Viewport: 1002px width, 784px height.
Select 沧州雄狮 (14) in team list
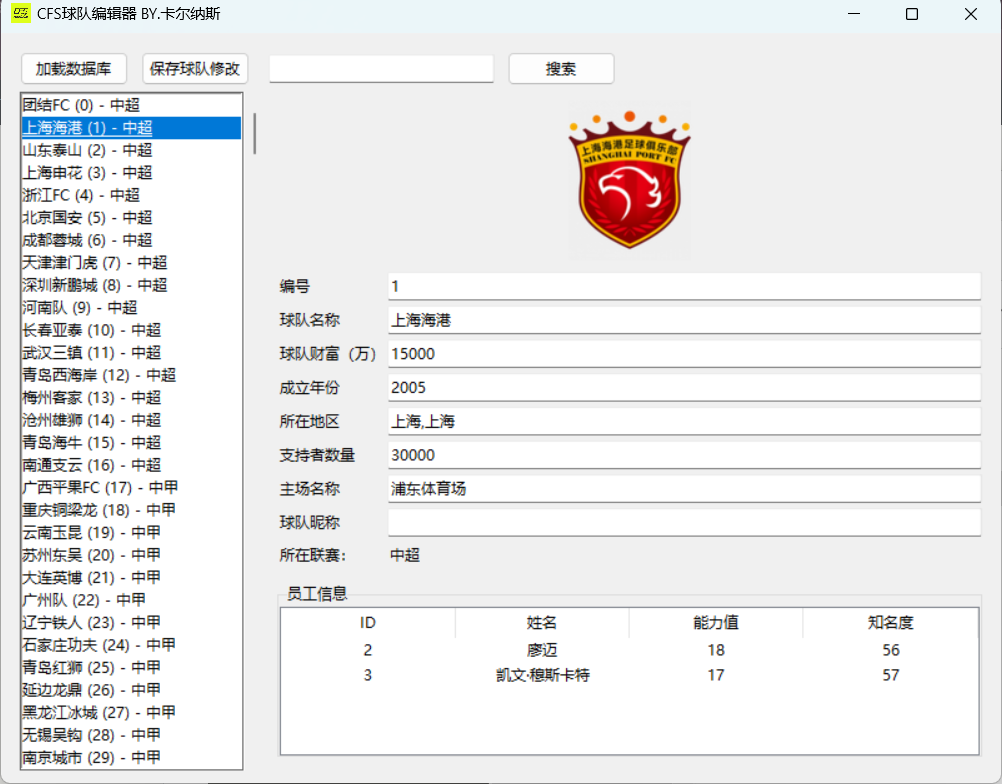[x=132, y=420]
